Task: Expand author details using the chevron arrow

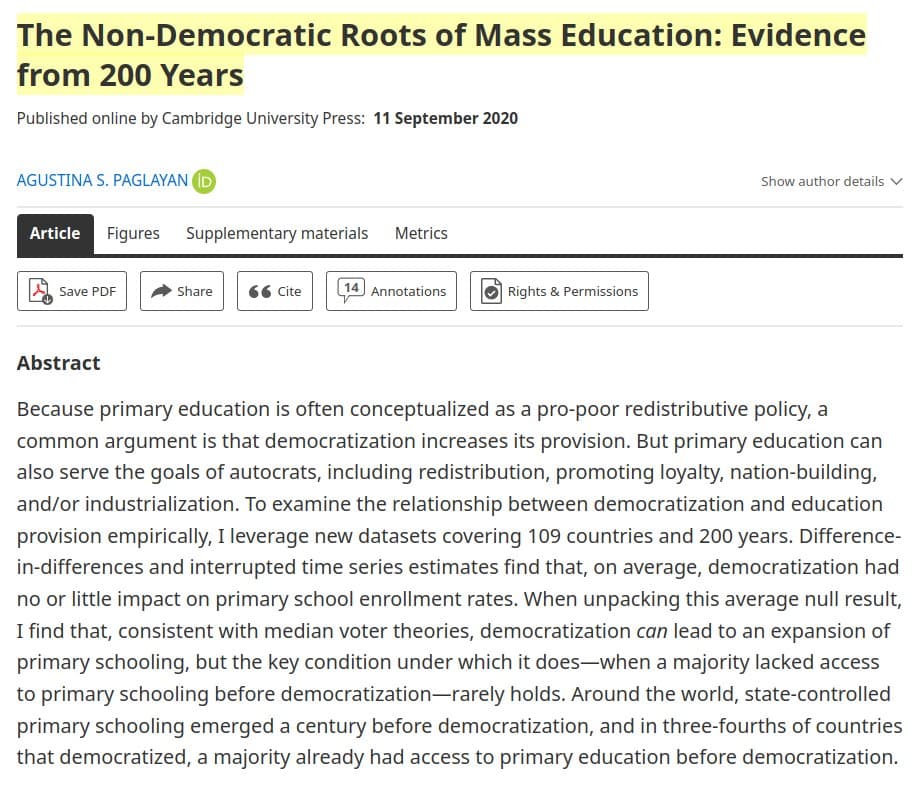Action: pos(895,182)
